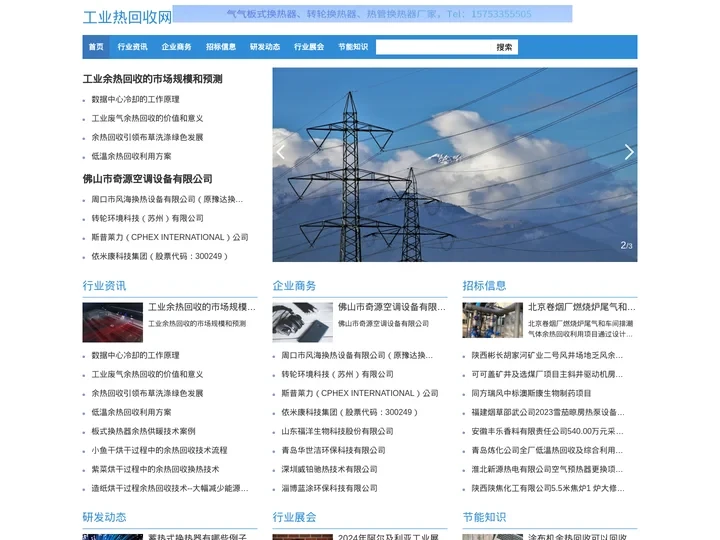The width and height of the screenshot is (720, 540).
Task: Open 余热回收引领布草洗涤绿色发展 in top list
Action: [147, 137]
